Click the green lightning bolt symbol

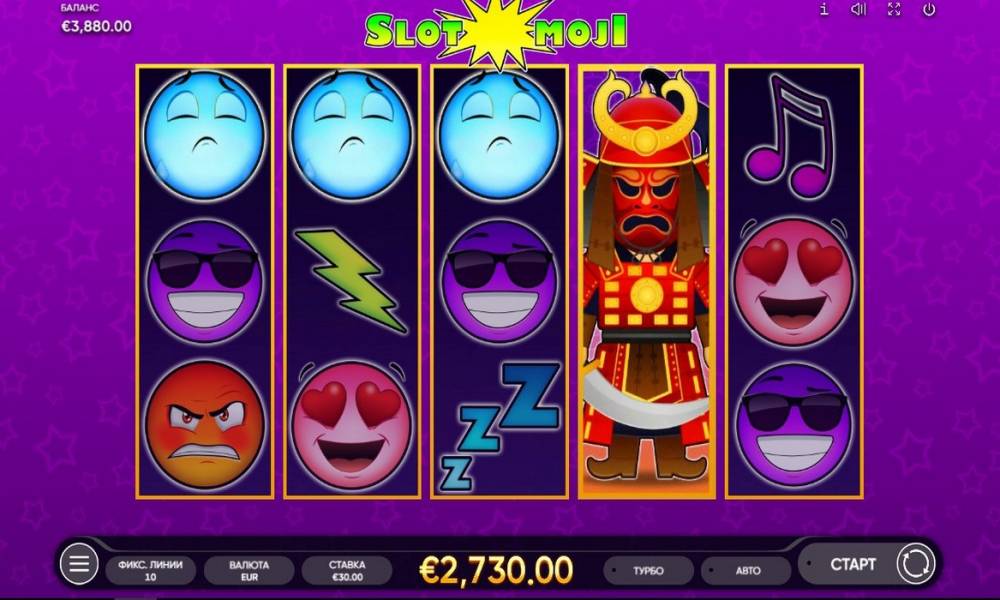350,281
